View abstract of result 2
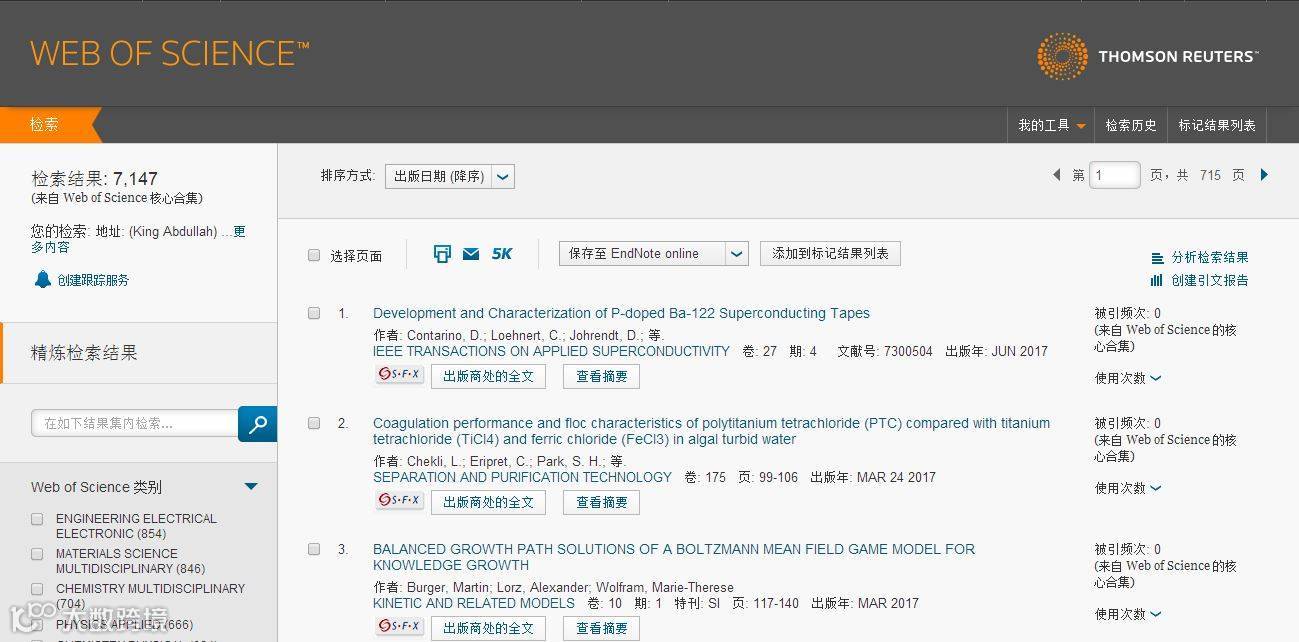This screenshot has width=1299, height=642. [601, 503]
